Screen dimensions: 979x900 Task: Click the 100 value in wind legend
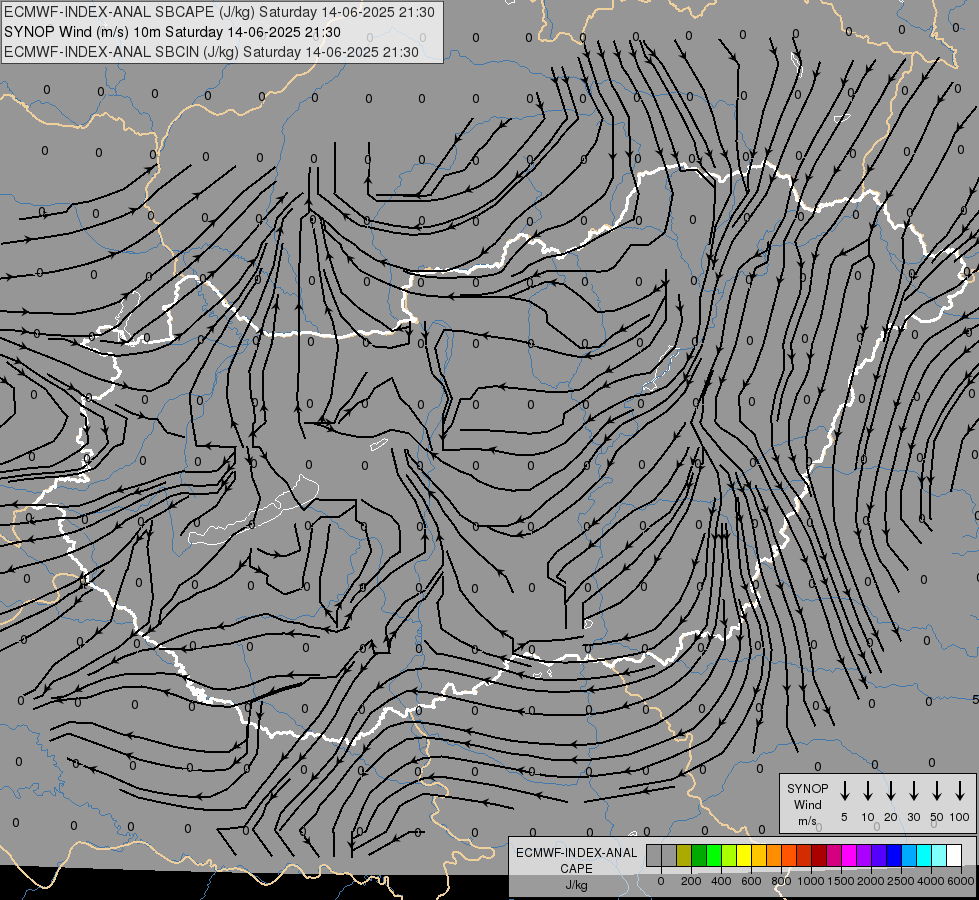pos(960,817)
